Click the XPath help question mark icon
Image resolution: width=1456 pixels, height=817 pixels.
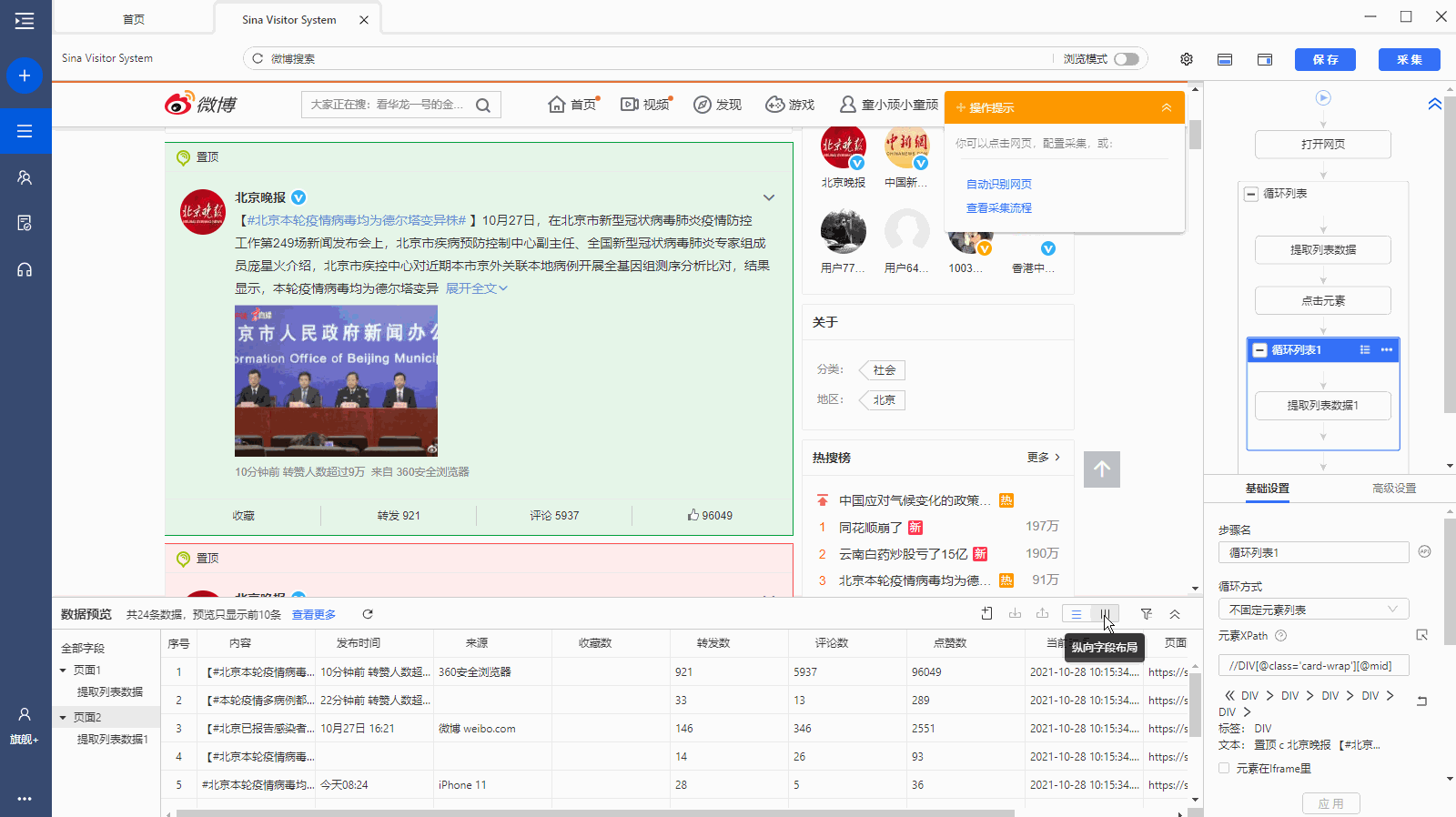point(1281,635)
